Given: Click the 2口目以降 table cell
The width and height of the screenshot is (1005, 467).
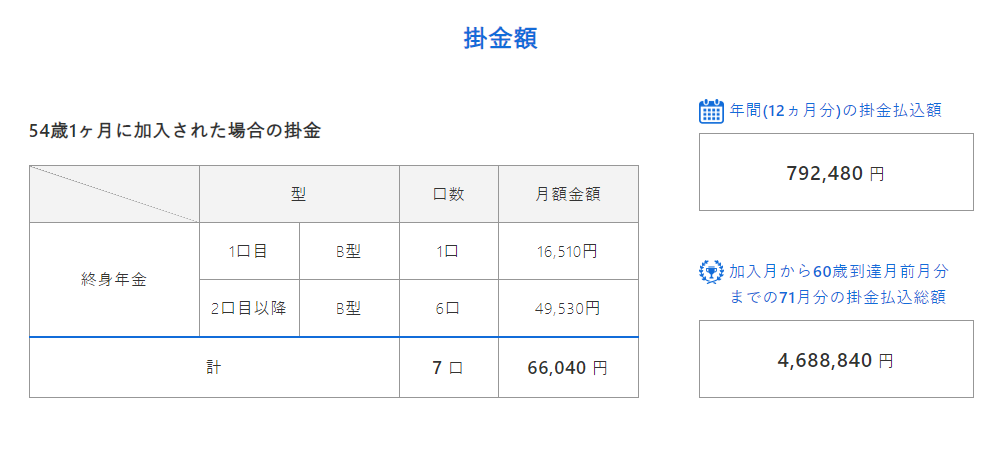Looking at the screenshot, I should point(249,308).
